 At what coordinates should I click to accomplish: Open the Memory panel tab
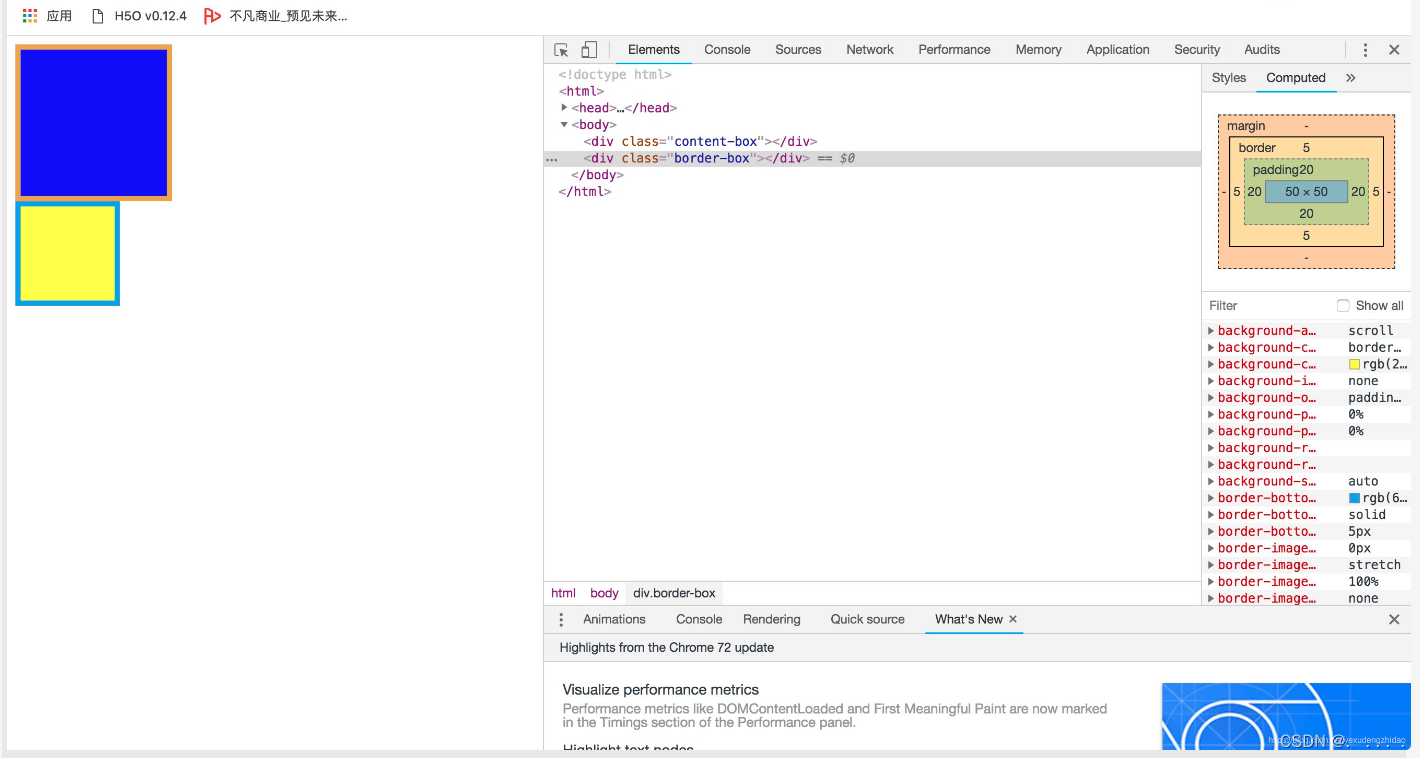click(1038, 50)
